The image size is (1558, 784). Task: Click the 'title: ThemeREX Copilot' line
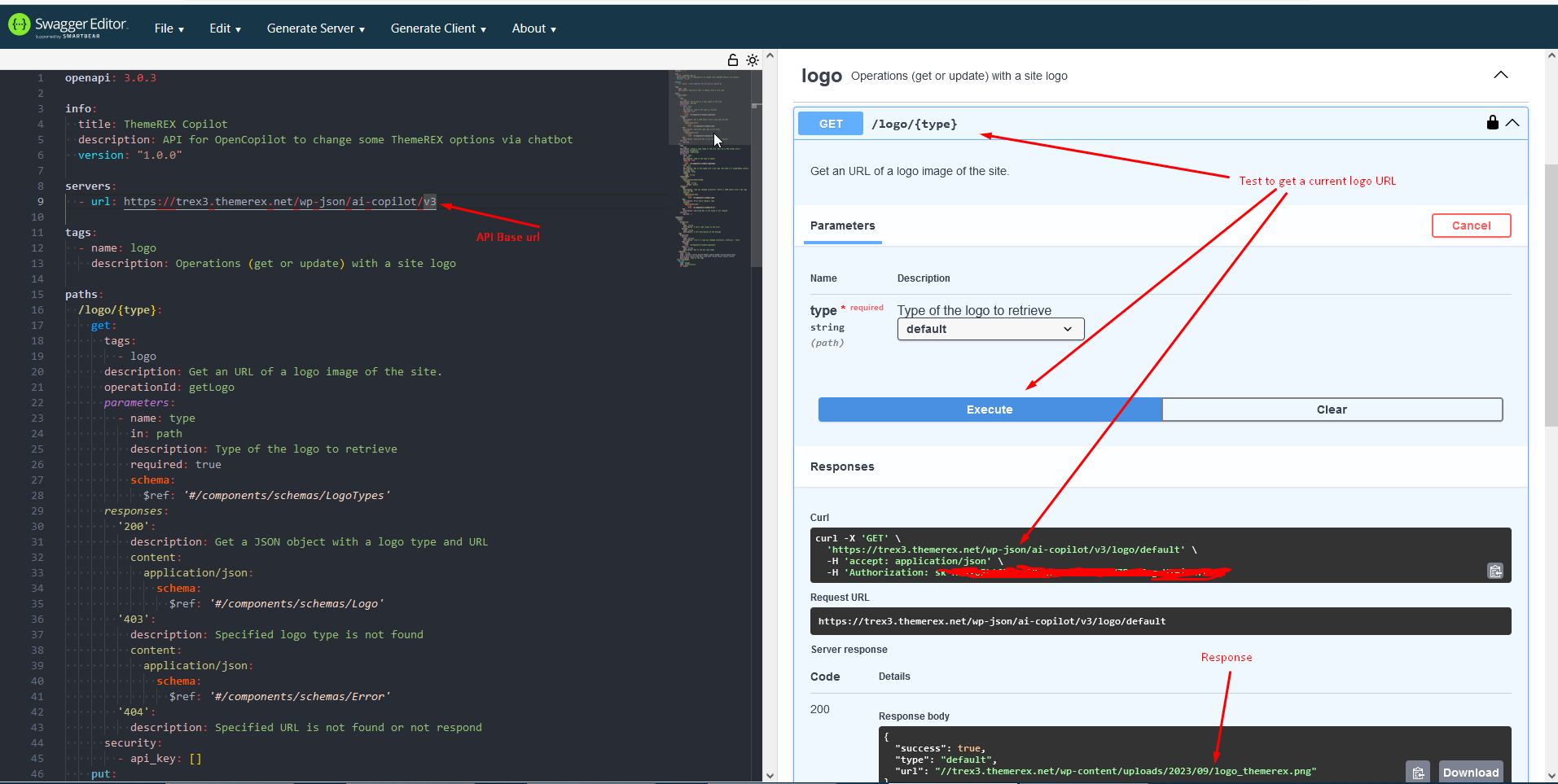click(153, 125)
